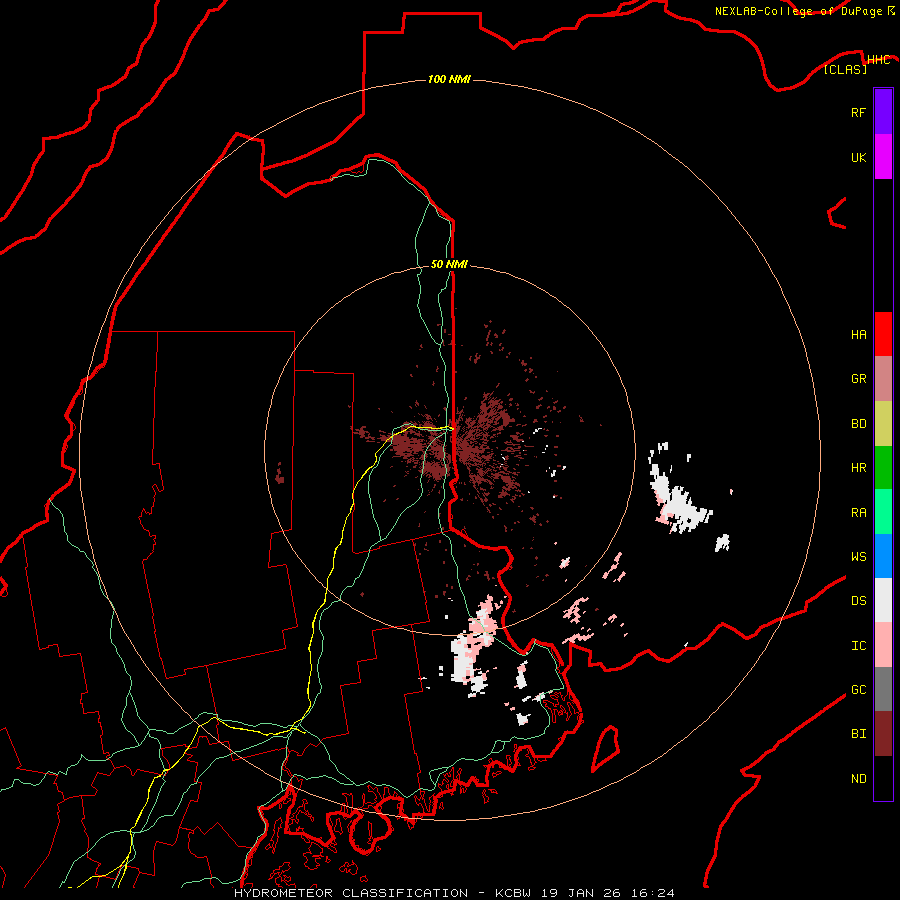Pick the RA light green legend swatch
The height and width of the screenshot is (900, 900).
[883, 512]
